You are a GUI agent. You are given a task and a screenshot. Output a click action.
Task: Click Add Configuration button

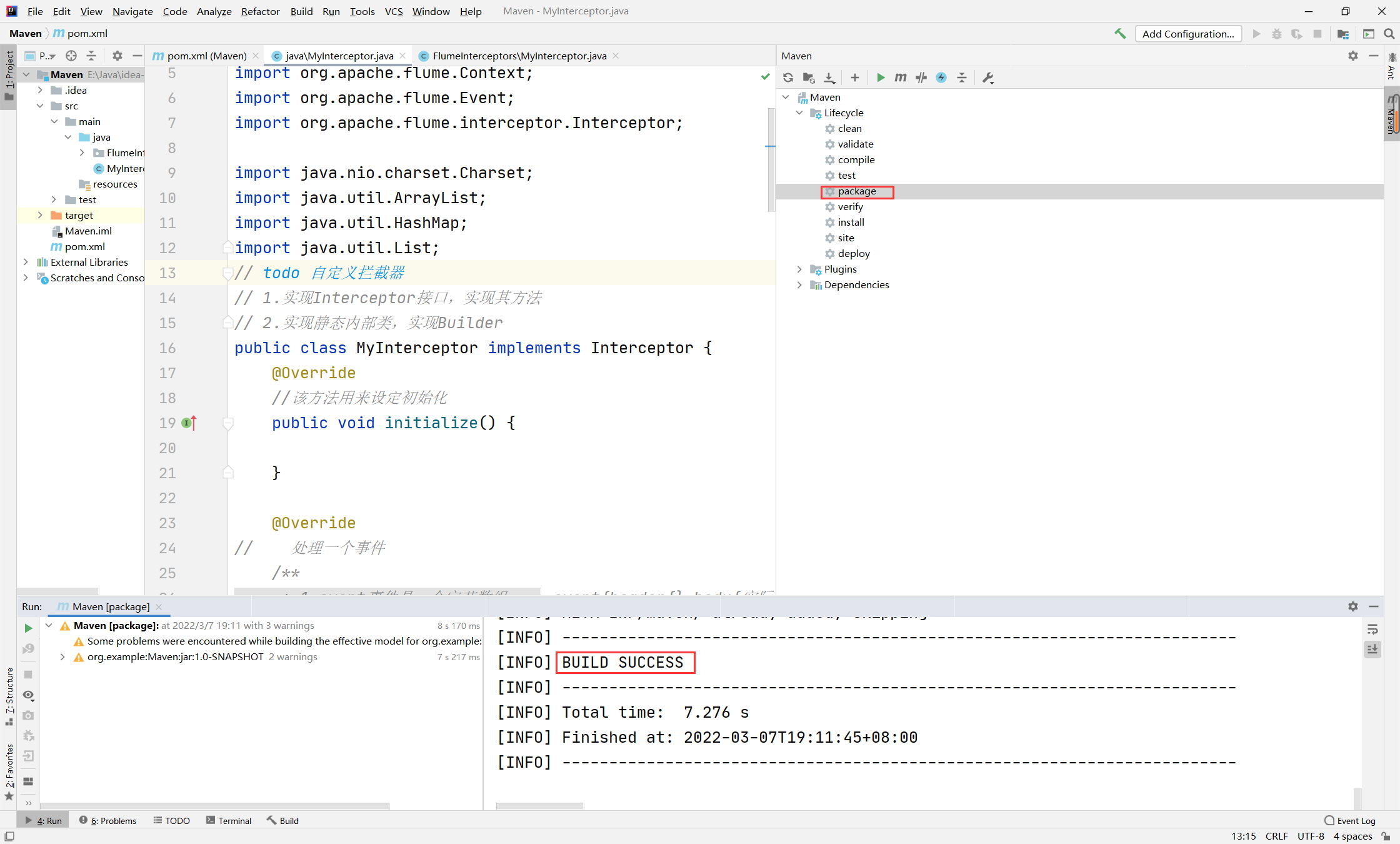click(x=1187, y=34)
